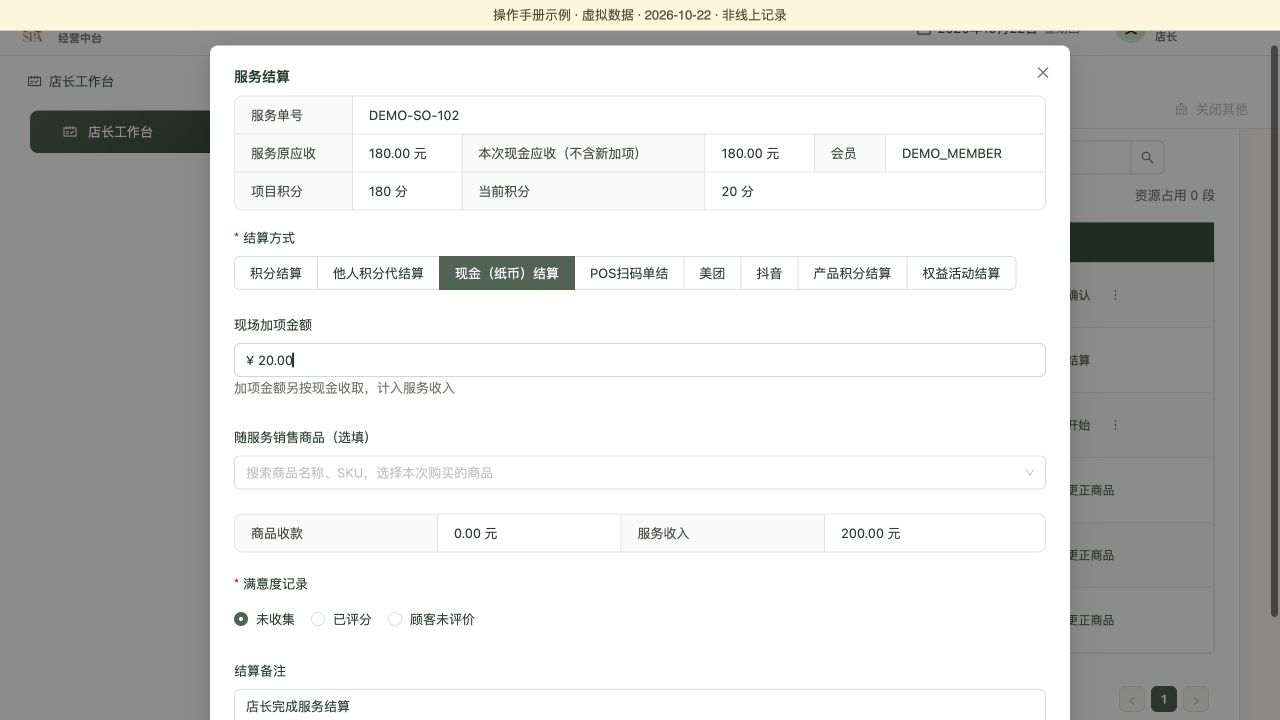Select the 未收集 satisfaction radio option
Image resolution: width=1280 pixels, height=720 pixels.
(241, 619)
